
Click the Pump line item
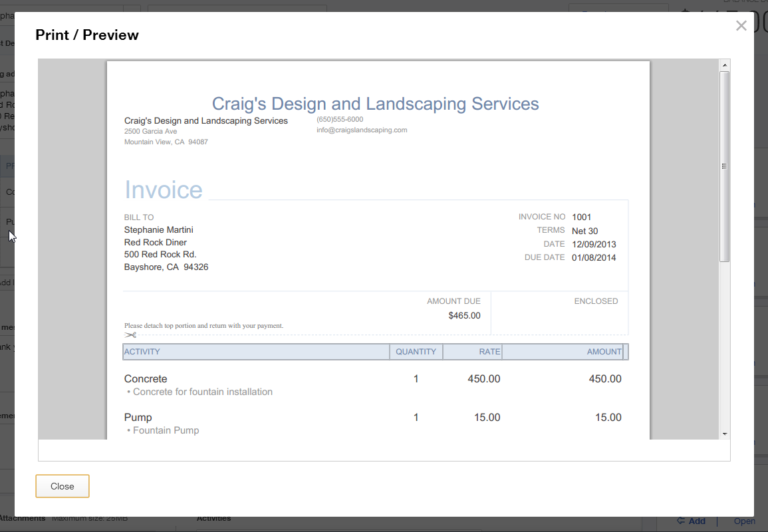[137, 417]
